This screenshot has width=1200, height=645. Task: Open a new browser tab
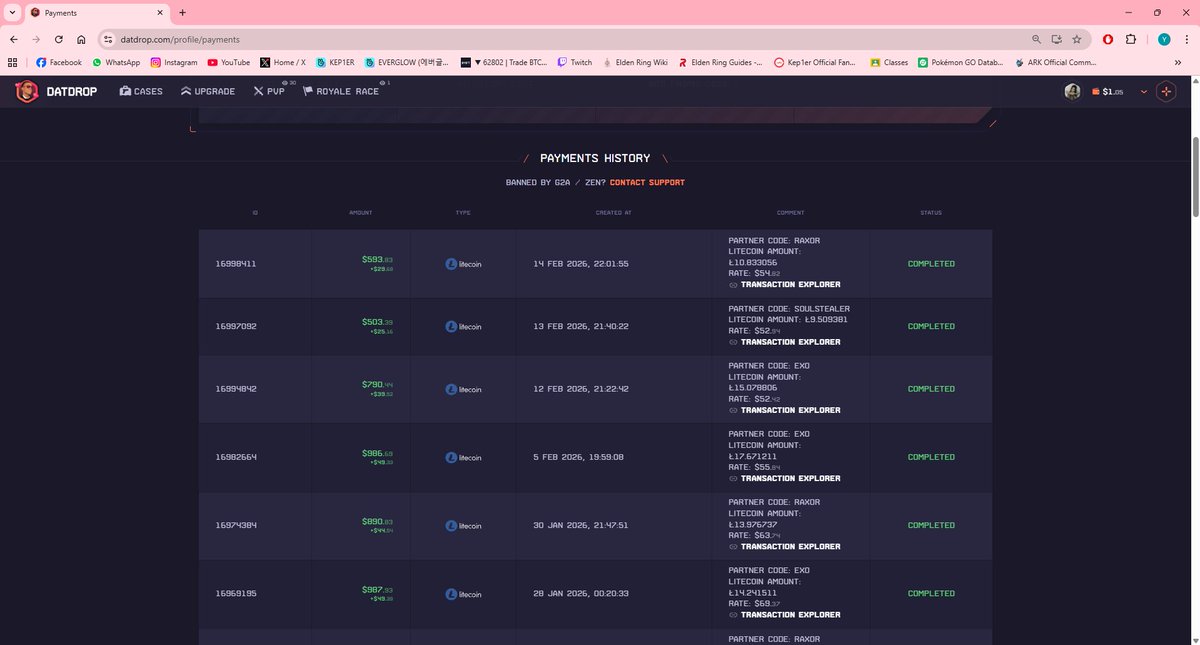(182, 13)
